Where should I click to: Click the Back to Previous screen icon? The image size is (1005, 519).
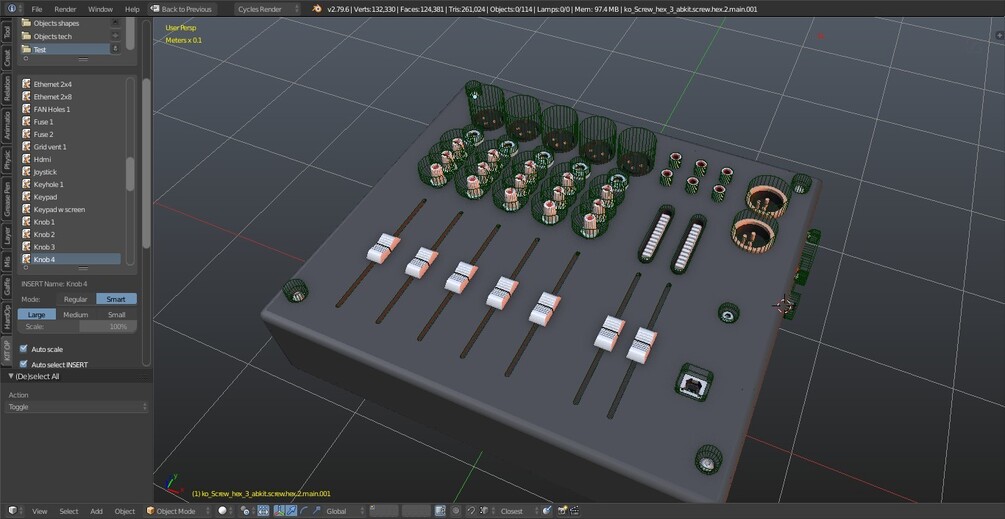pyautogui.click(x=154, y=9)
